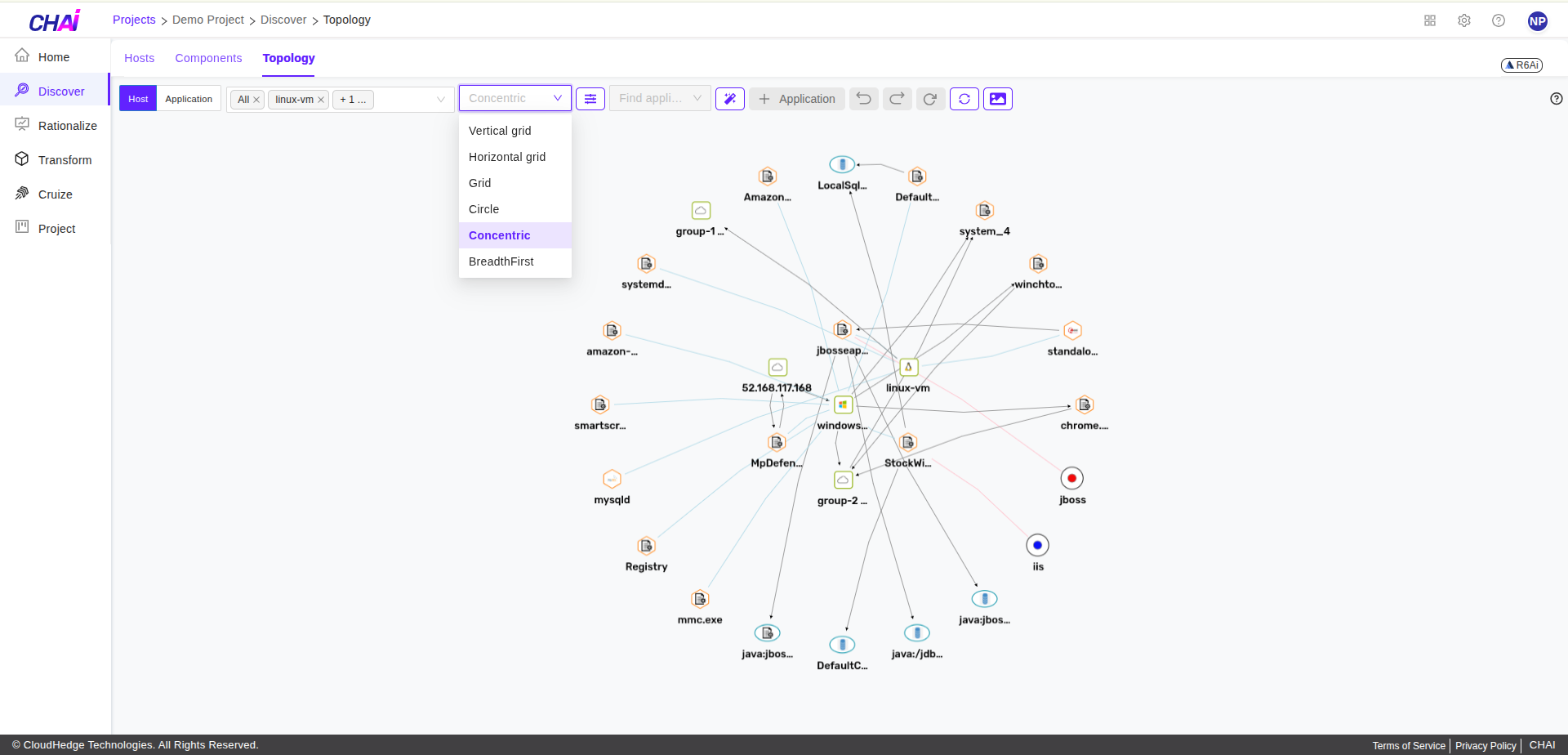Select Vertical grid layout option

500,131
